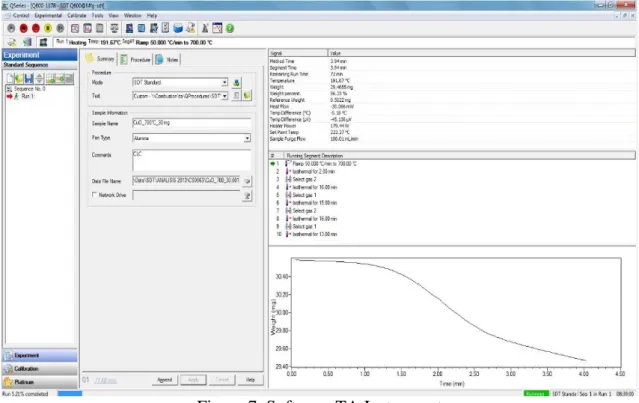Click the grayed last sequence toolbar icon

(69, 78)
